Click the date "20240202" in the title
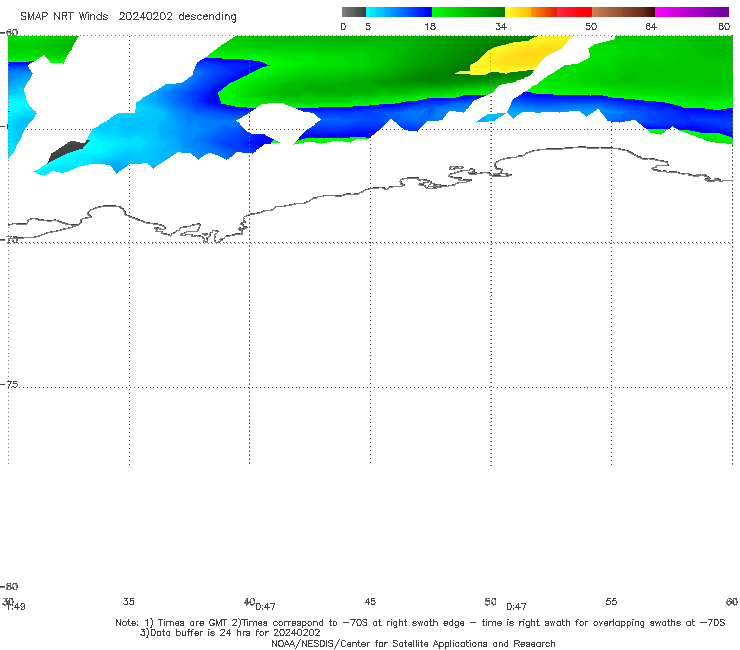 coord(146,17)
